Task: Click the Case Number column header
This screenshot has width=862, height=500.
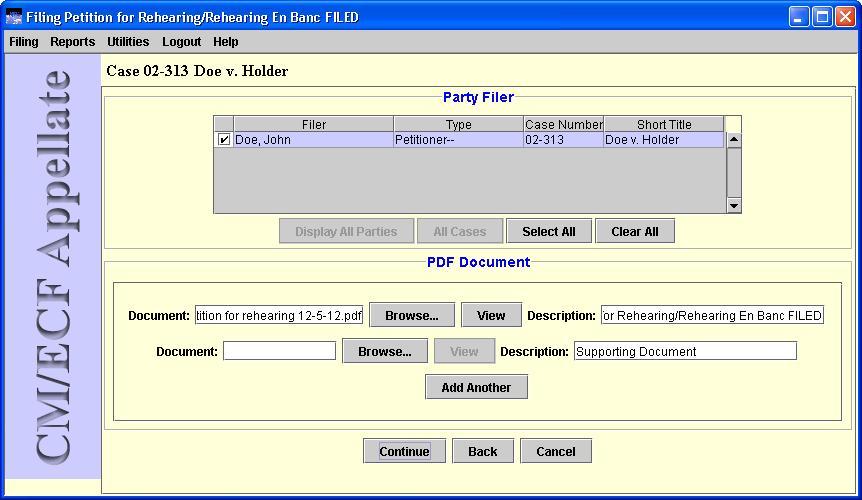Action: 563,124
